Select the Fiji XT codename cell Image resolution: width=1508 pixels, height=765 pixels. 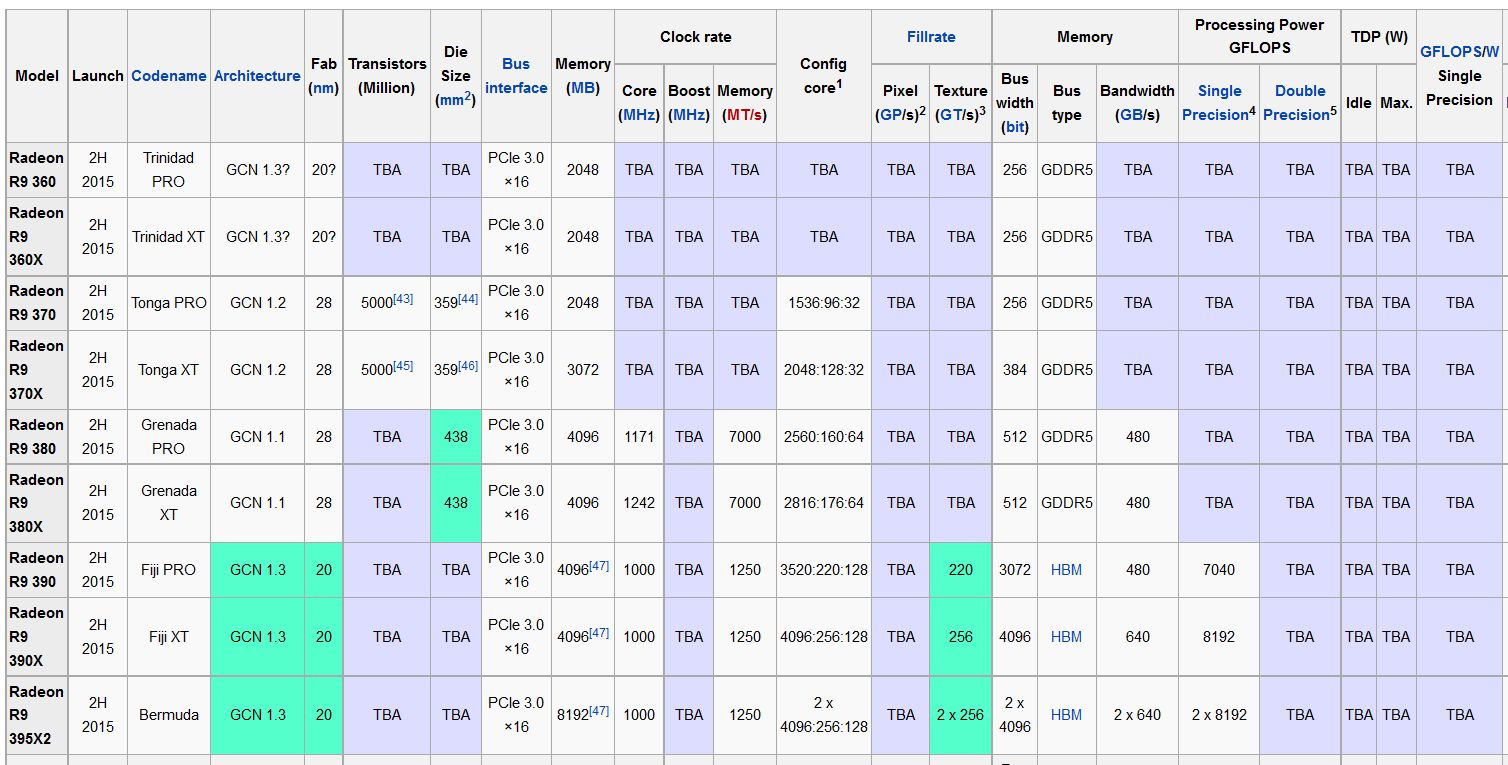[x=168, y=637]
